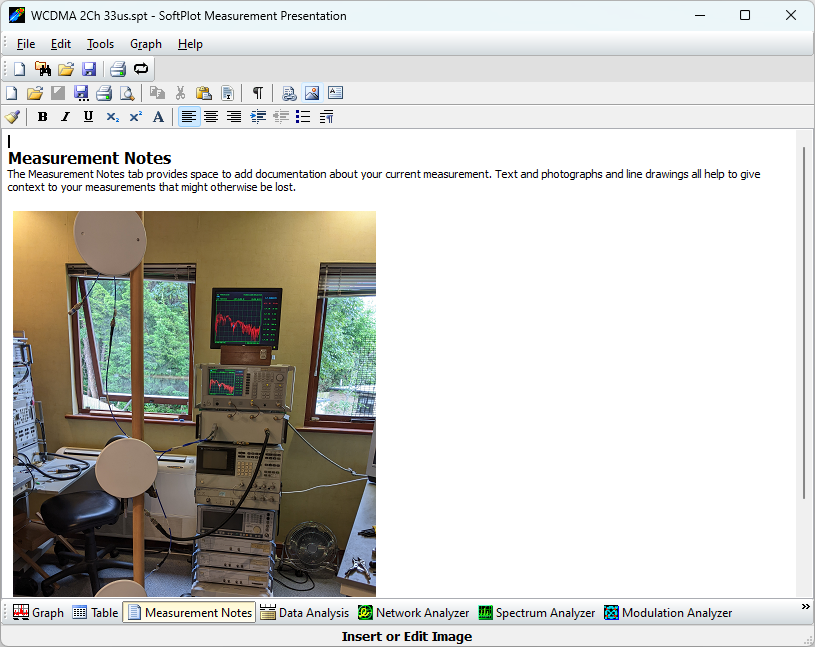This screenshot has height=647, width=815.
Task: Click the refresh loop arrows icon
Action: click(141, 69)
